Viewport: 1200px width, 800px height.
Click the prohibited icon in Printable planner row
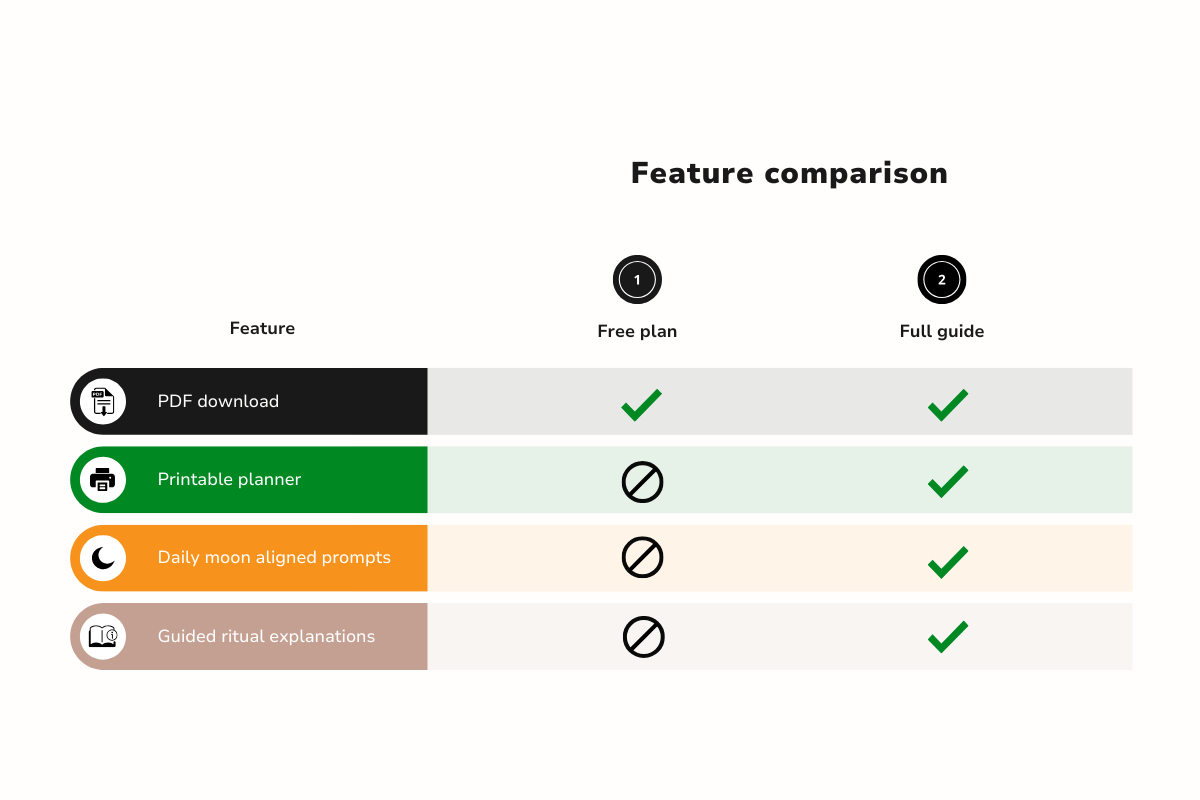[x=642, y=482]
